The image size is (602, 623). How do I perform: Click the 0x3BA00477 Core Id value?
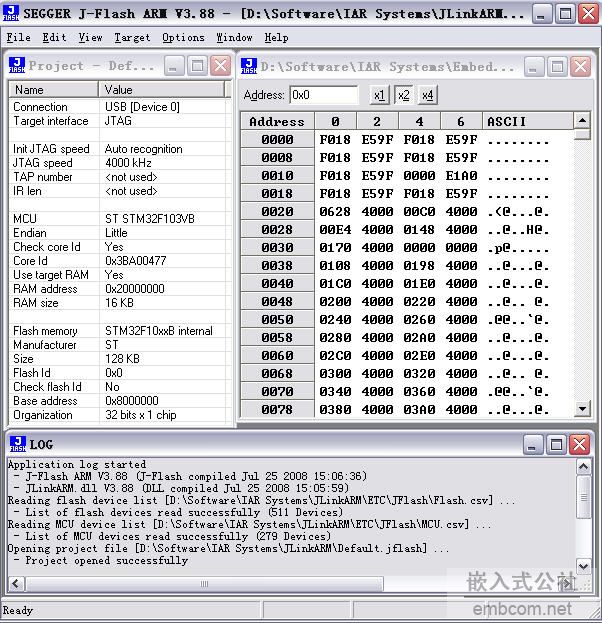135,261
